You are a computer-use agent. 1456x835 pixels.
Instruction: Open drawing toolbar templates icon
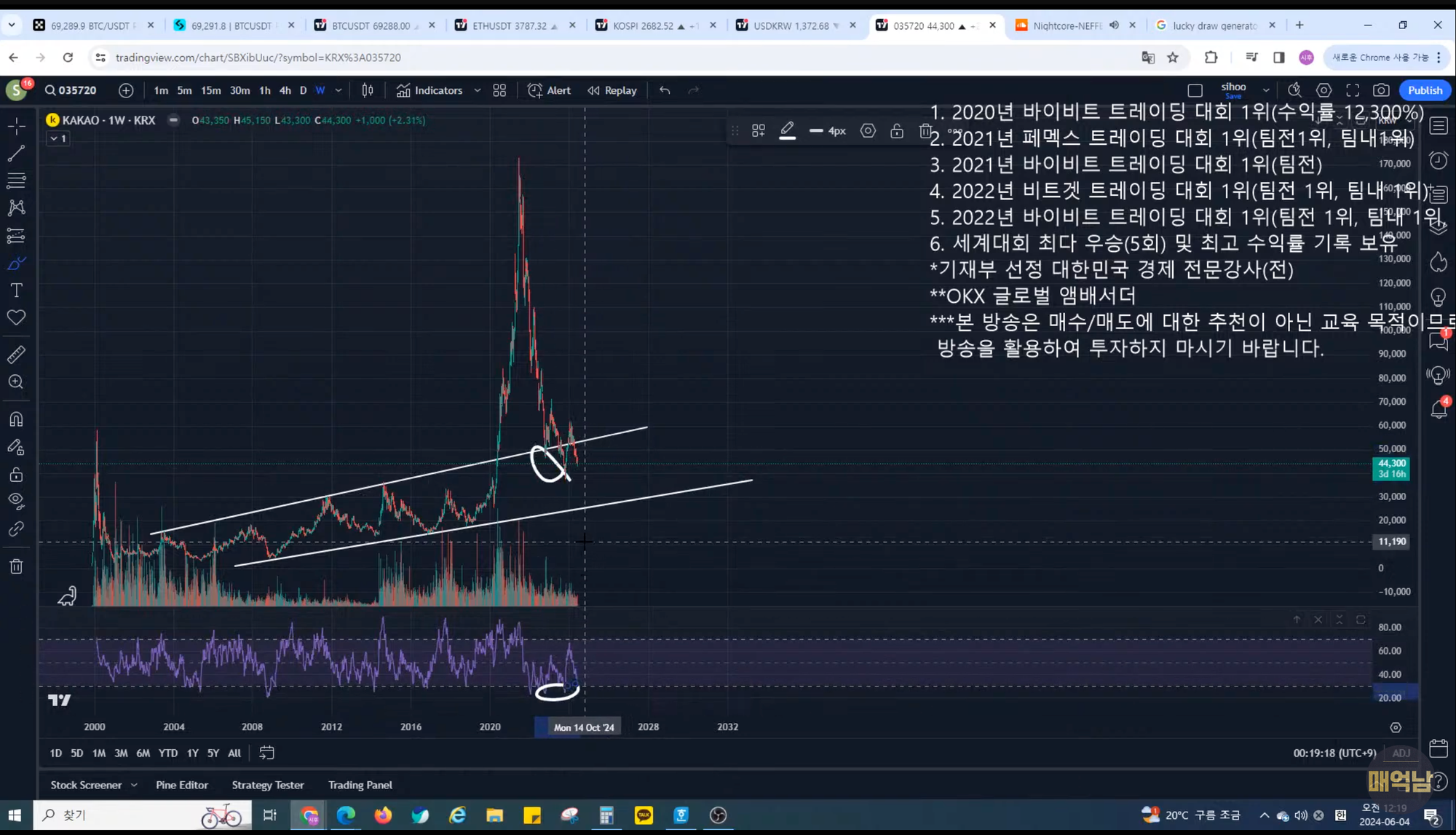pyautogui.click(x=759, y=131)
